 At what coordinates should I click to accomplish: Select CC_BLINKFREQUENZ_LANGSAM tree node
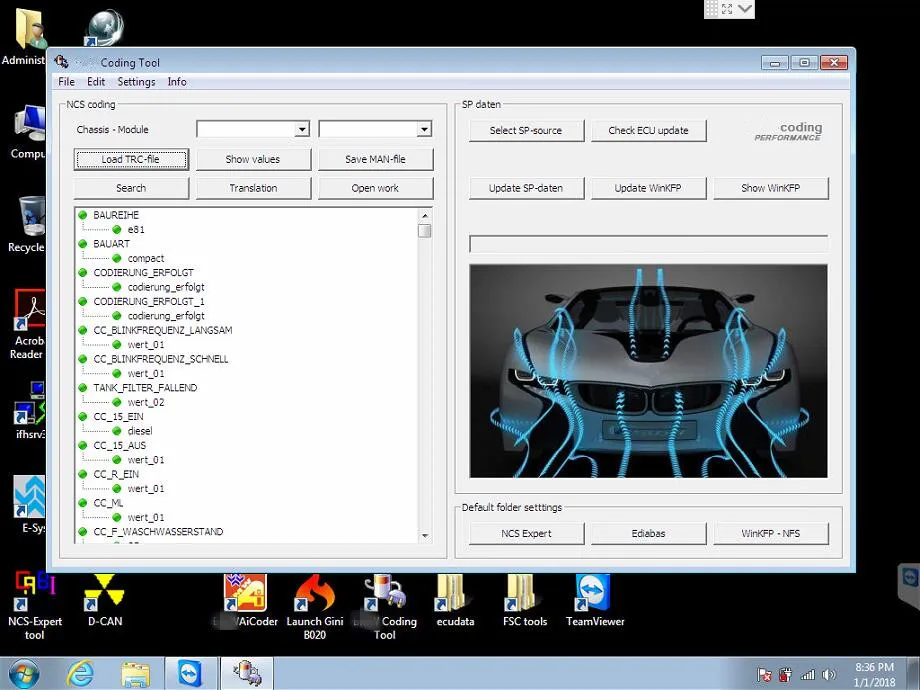[x=163, y=330]
